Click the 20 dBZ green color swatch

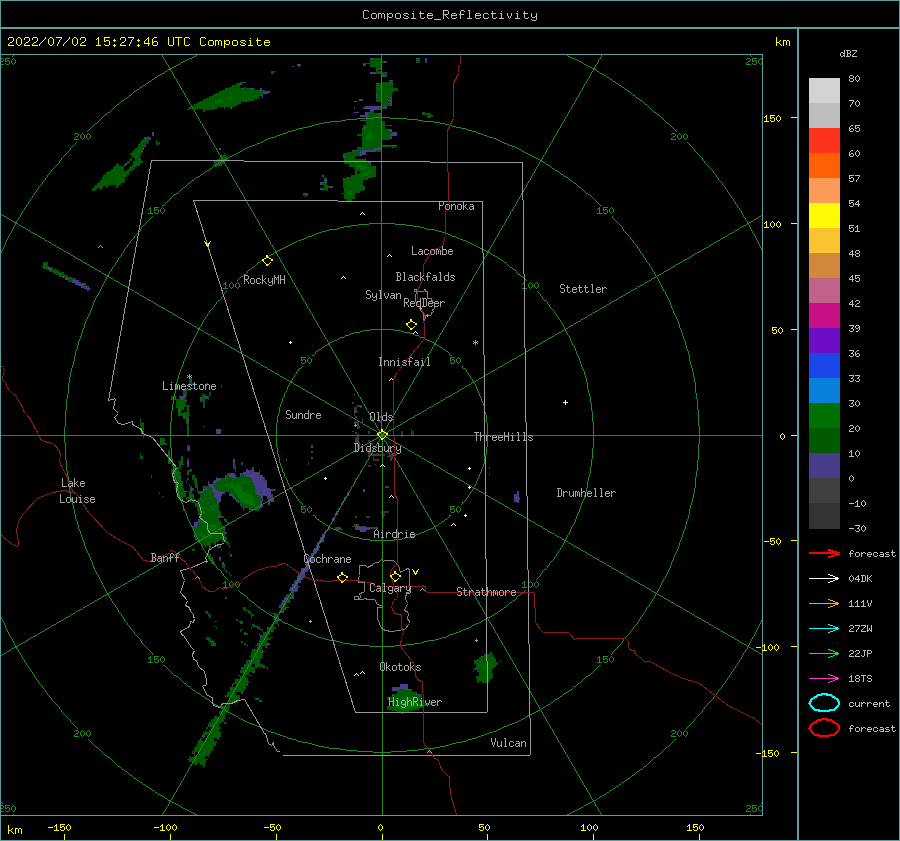pos(824,416)
